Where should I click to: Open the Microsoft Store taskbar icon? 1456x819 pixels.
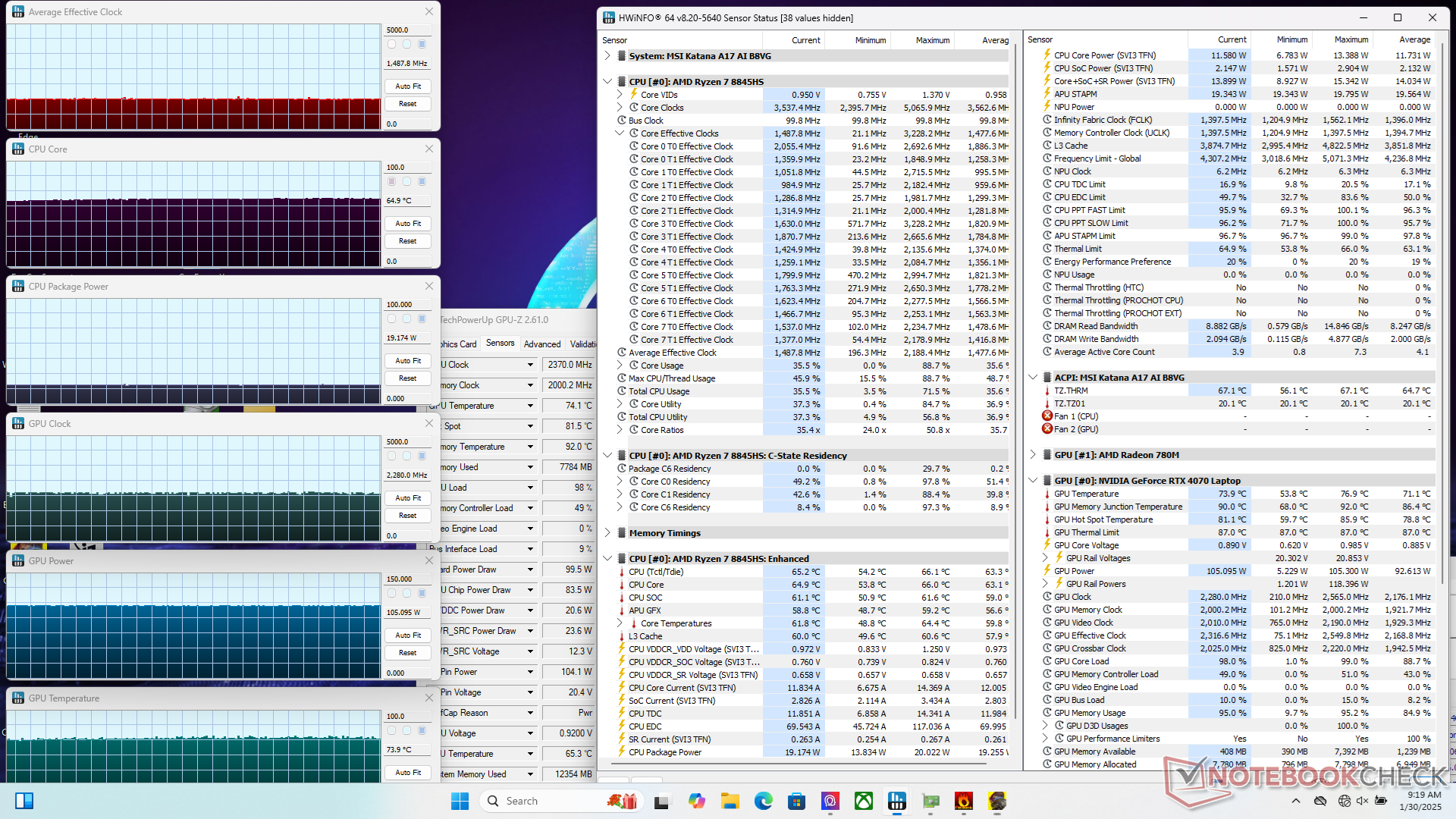[x=796, y=801]
